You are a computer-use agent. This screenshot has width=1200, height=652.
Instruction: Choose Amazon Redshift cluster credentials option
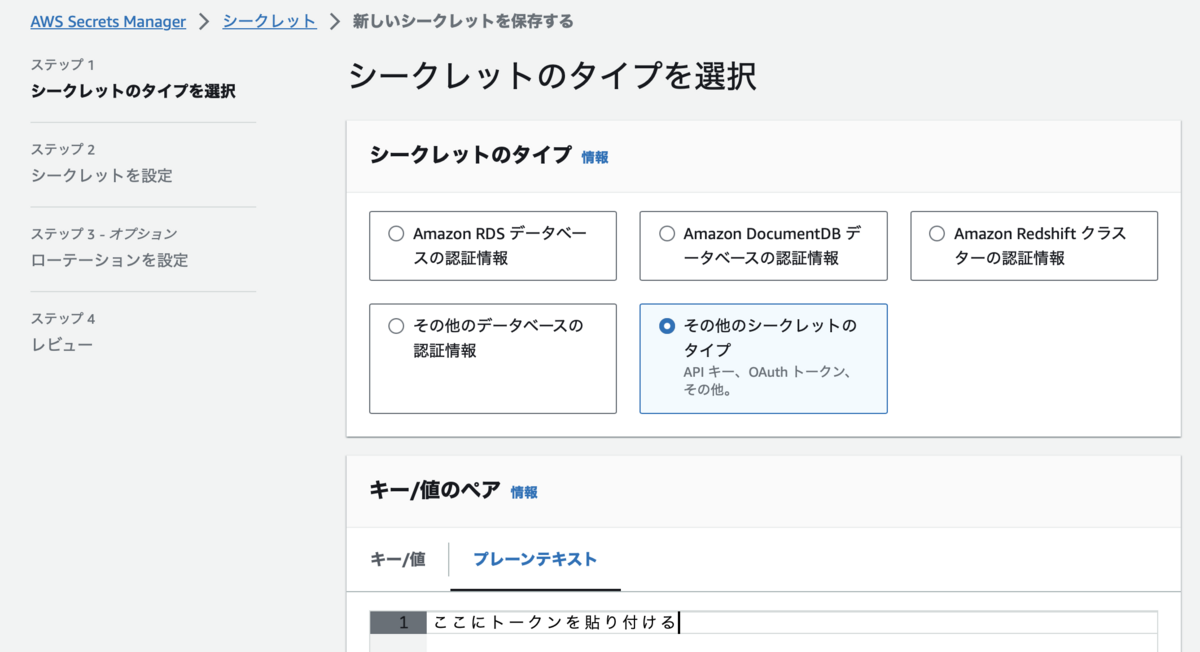tap(937, 234)
